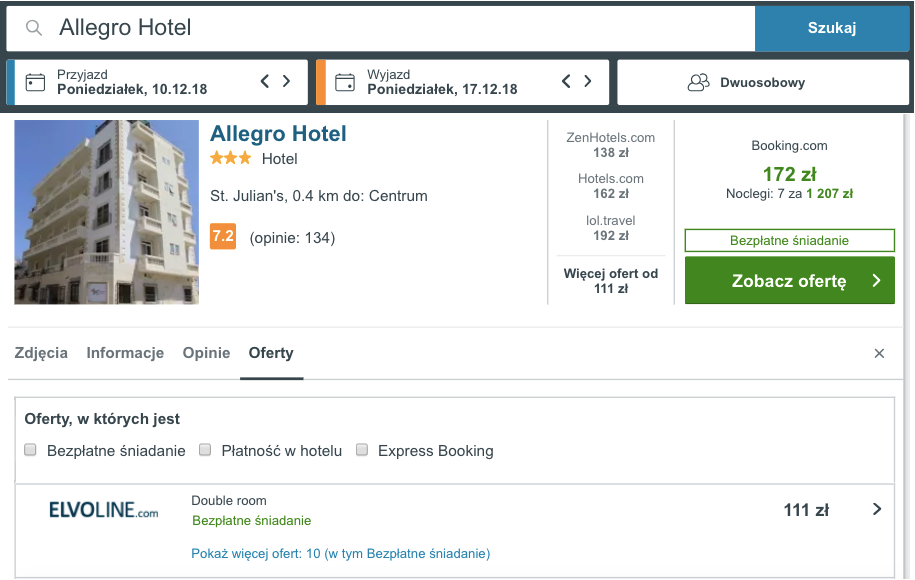Open the departure date calendar icon
This screenshot has width=915, height=580.
[344, 82]
